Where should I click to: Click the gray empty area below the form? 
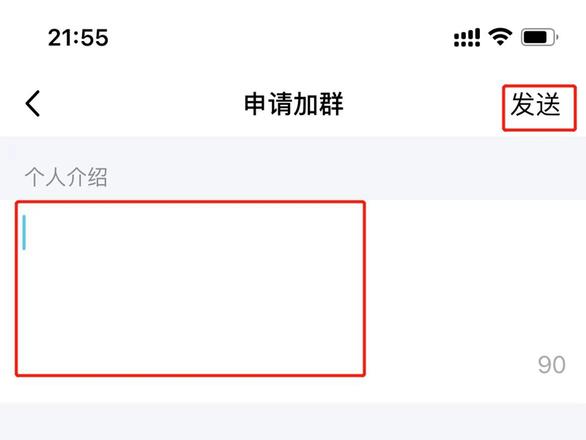point(293,421)
